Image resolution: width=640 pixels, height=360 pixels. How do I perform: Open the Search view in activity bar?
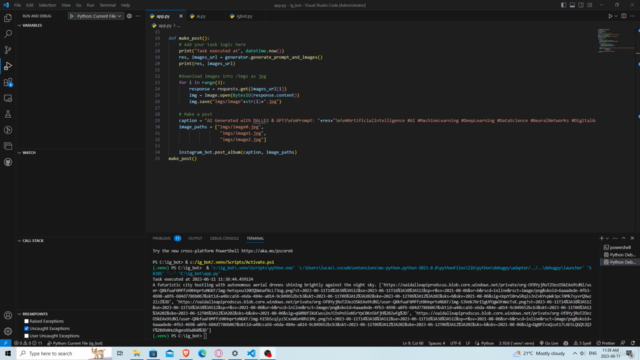pos(8,34)
